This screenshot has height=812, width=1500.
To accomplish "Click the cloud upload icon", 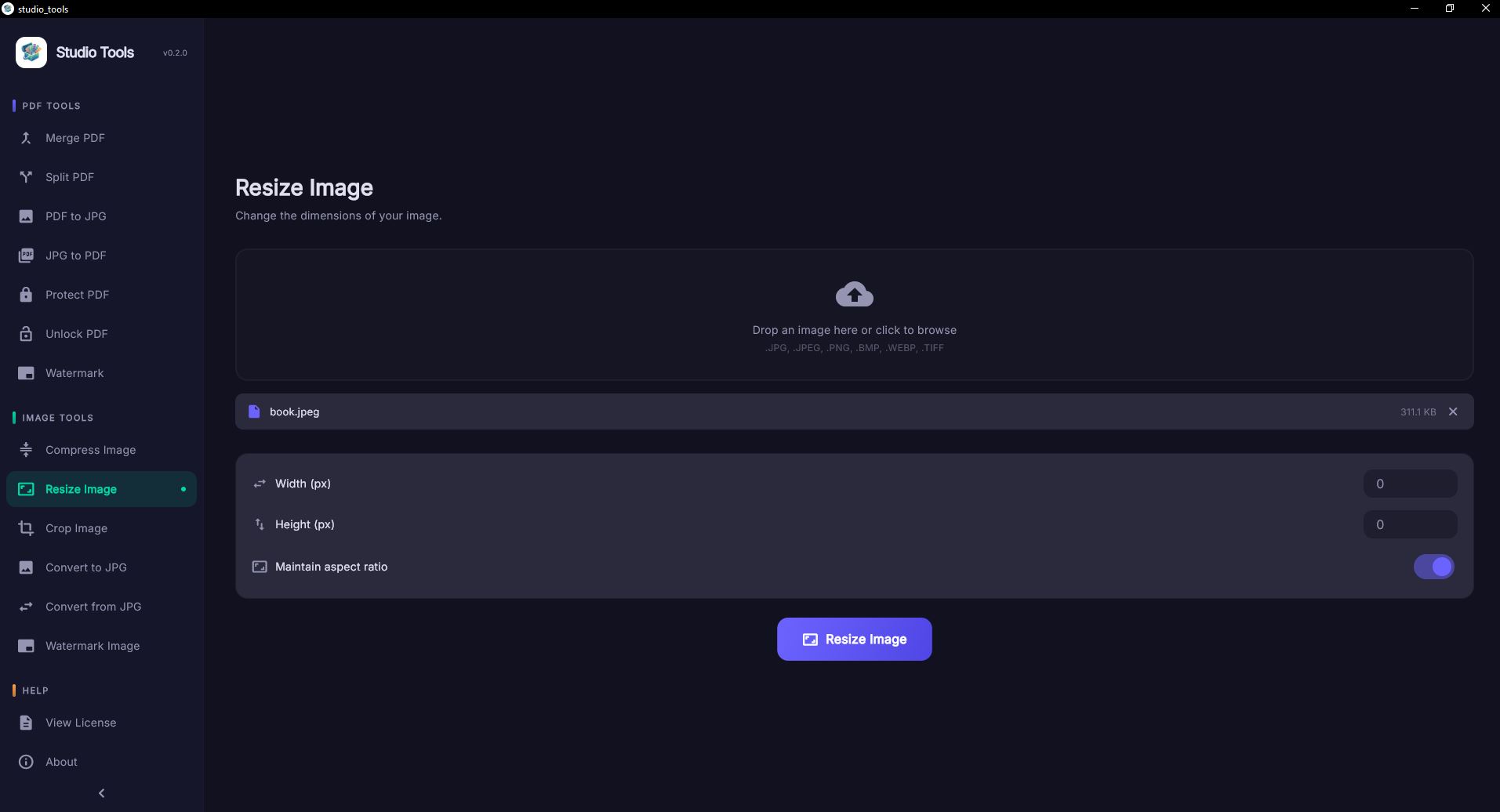I will (854, 295).
